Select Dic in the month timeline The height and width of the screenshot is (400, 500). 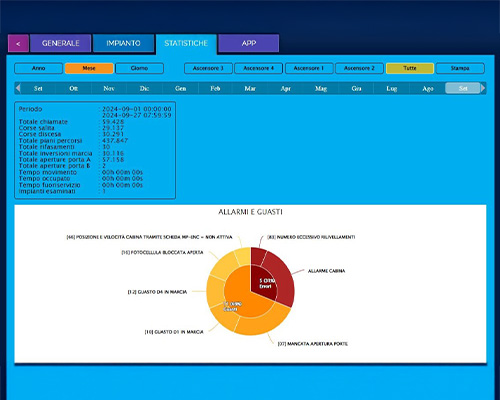[x=144, y=88]
